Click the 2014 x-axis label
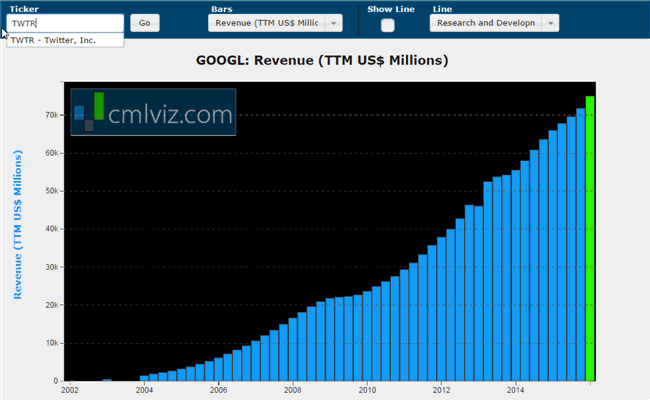Screen dimensions: 650x400 515,390
